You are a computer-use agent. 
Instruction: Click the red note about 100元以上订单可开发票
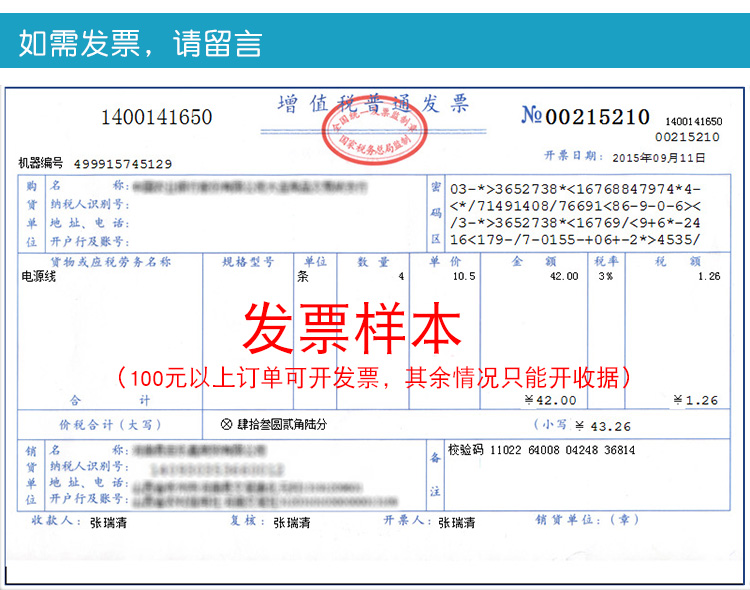(x=375, y=378)
